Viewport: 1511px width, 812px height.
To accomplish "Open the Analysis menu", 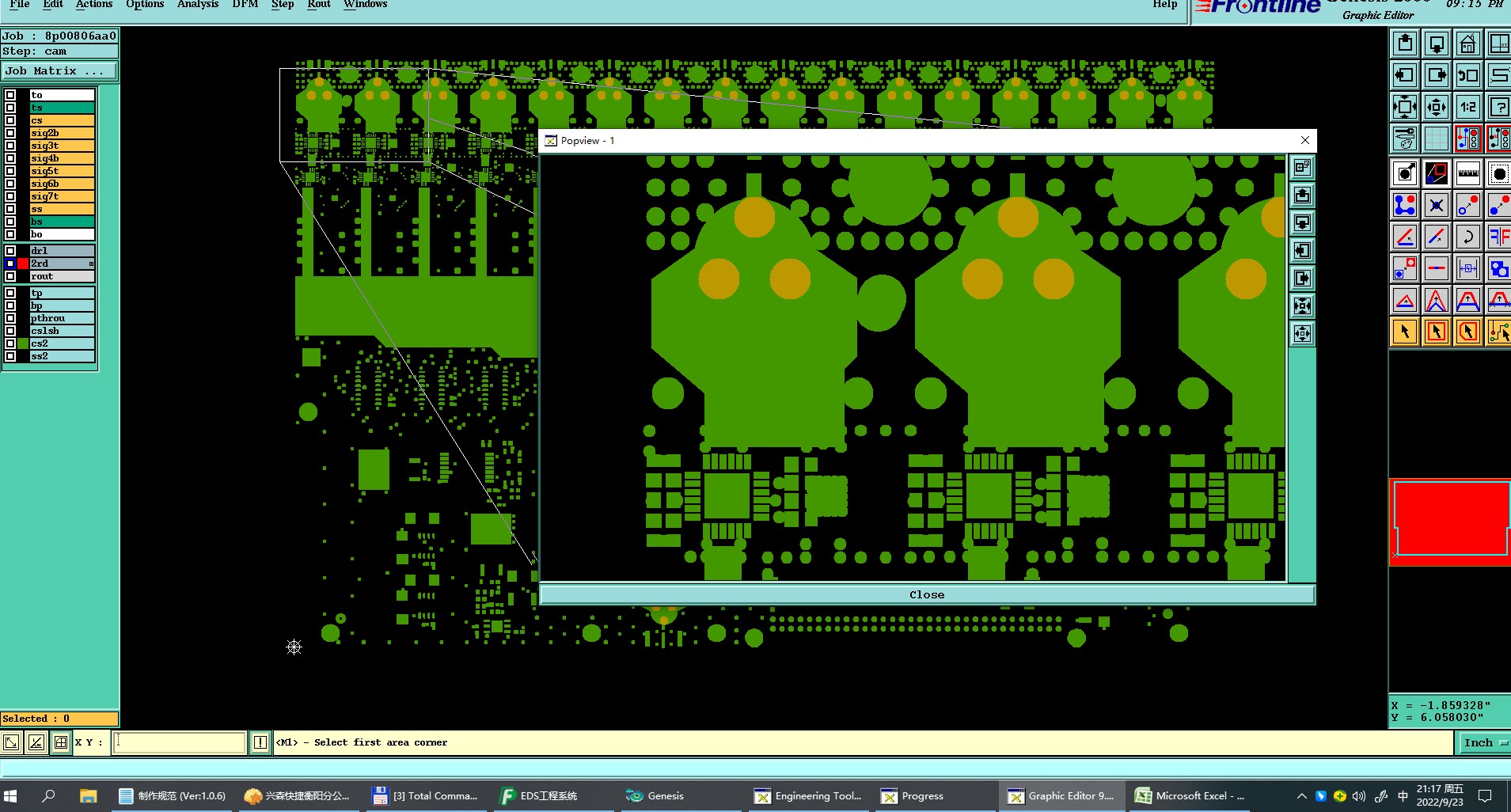I will tap(198, 4).
